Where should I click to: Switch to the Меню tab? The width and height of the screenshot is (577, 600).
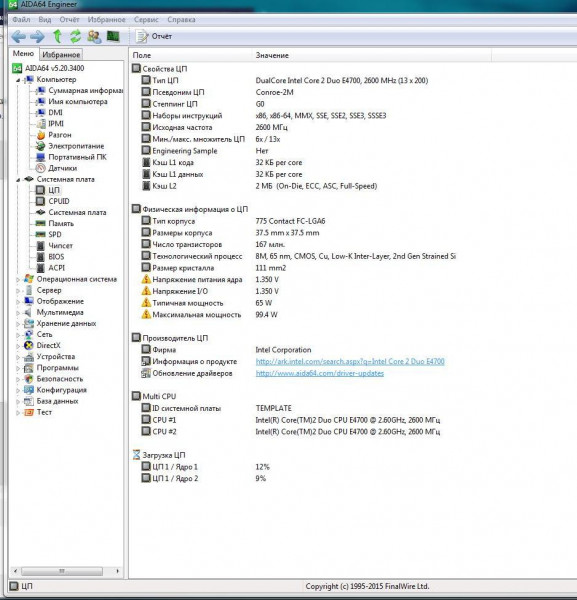[23, 54]
